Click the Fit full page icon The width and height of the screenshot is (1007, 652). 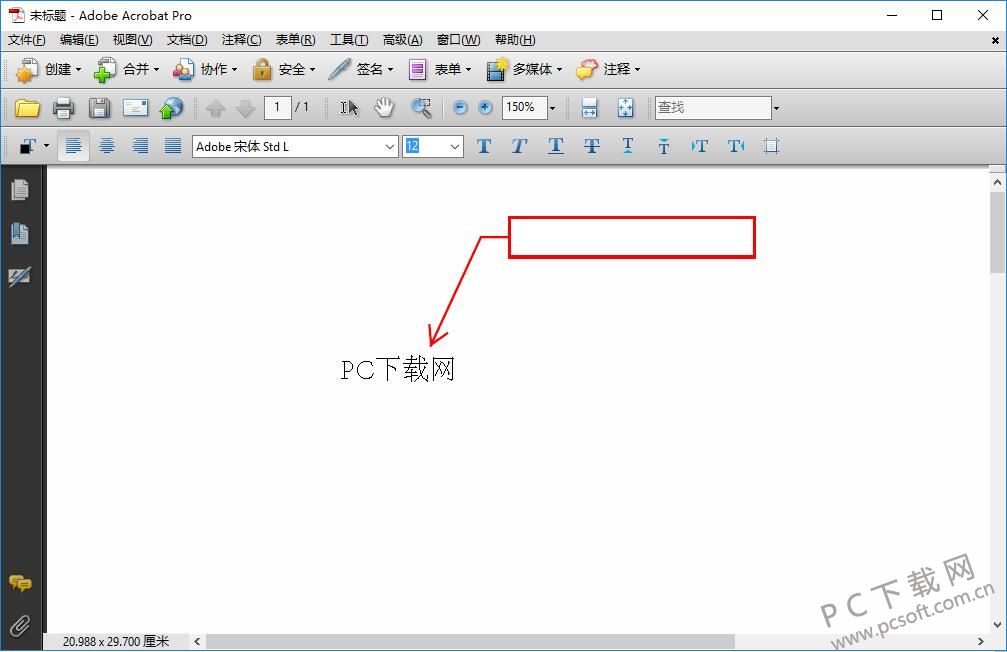click(x=625, y=107)
